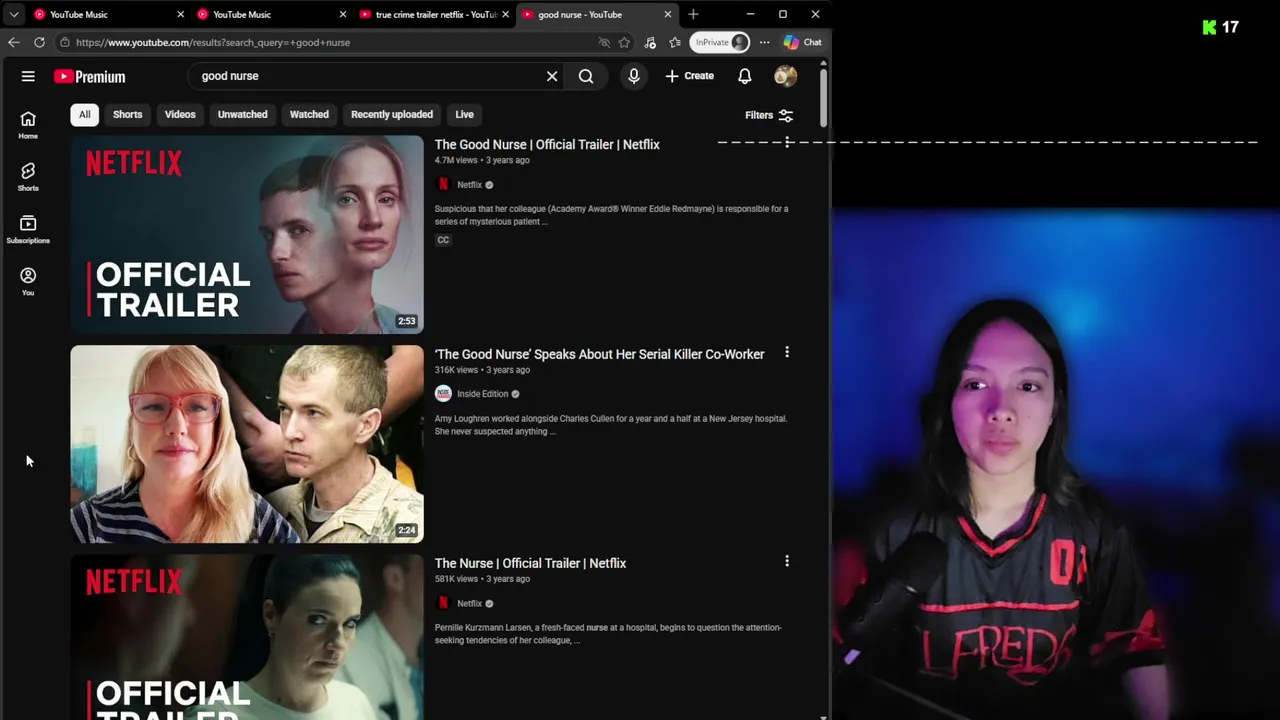Open The Nurse Official Trailer title
1280x720 pixels.
tap(530, 563)
